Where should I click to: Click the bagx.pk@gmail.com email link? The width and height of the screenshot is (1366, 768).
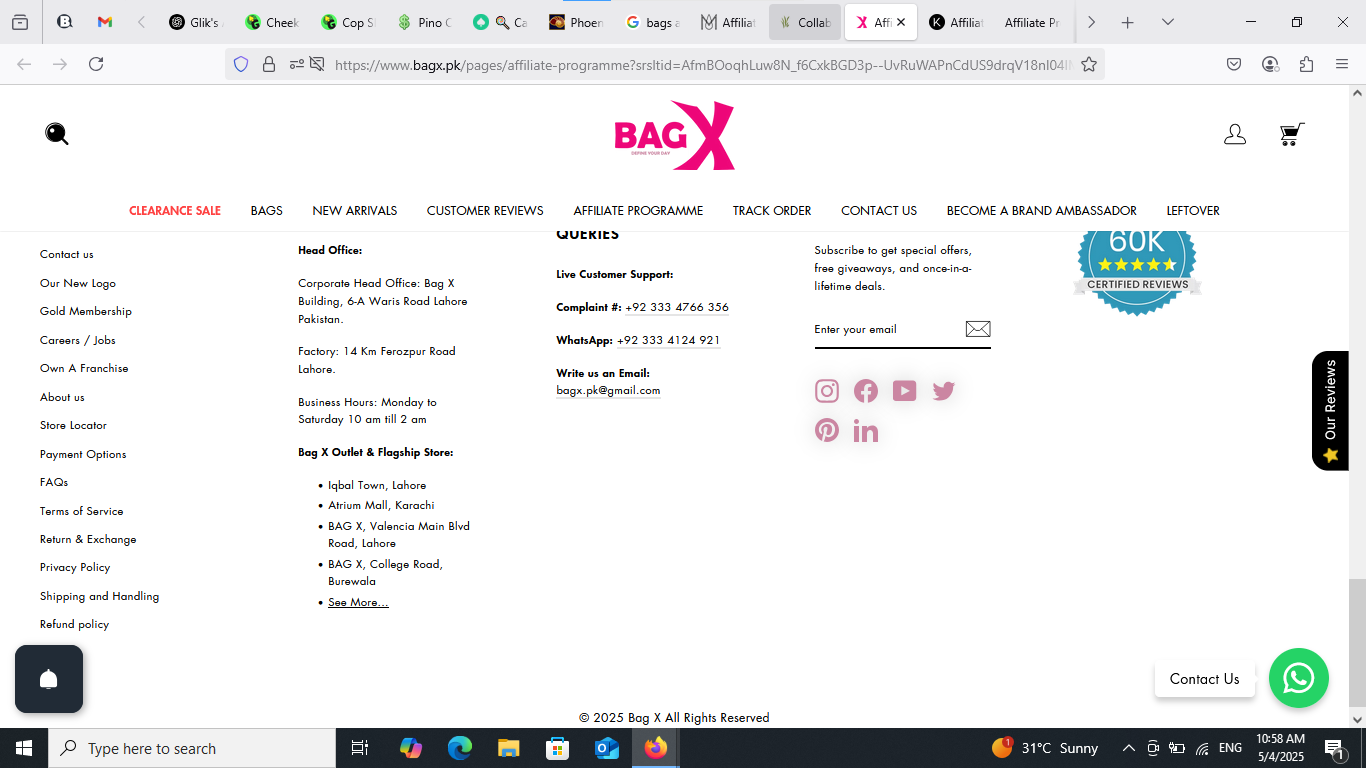pyautogui.click(x=608, y=390)
